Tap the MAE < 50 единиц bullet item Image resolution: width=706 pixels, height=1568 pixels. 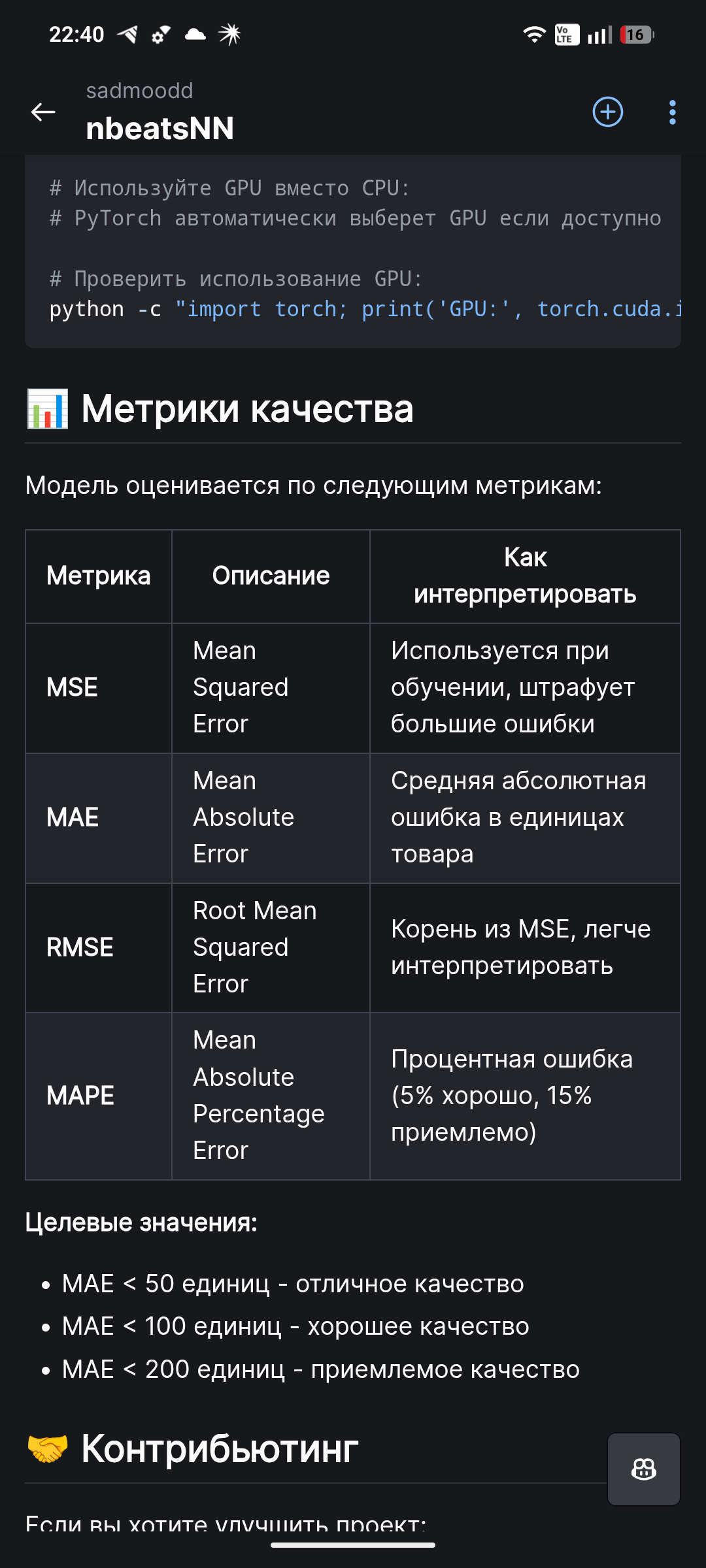pos(293,1282)
